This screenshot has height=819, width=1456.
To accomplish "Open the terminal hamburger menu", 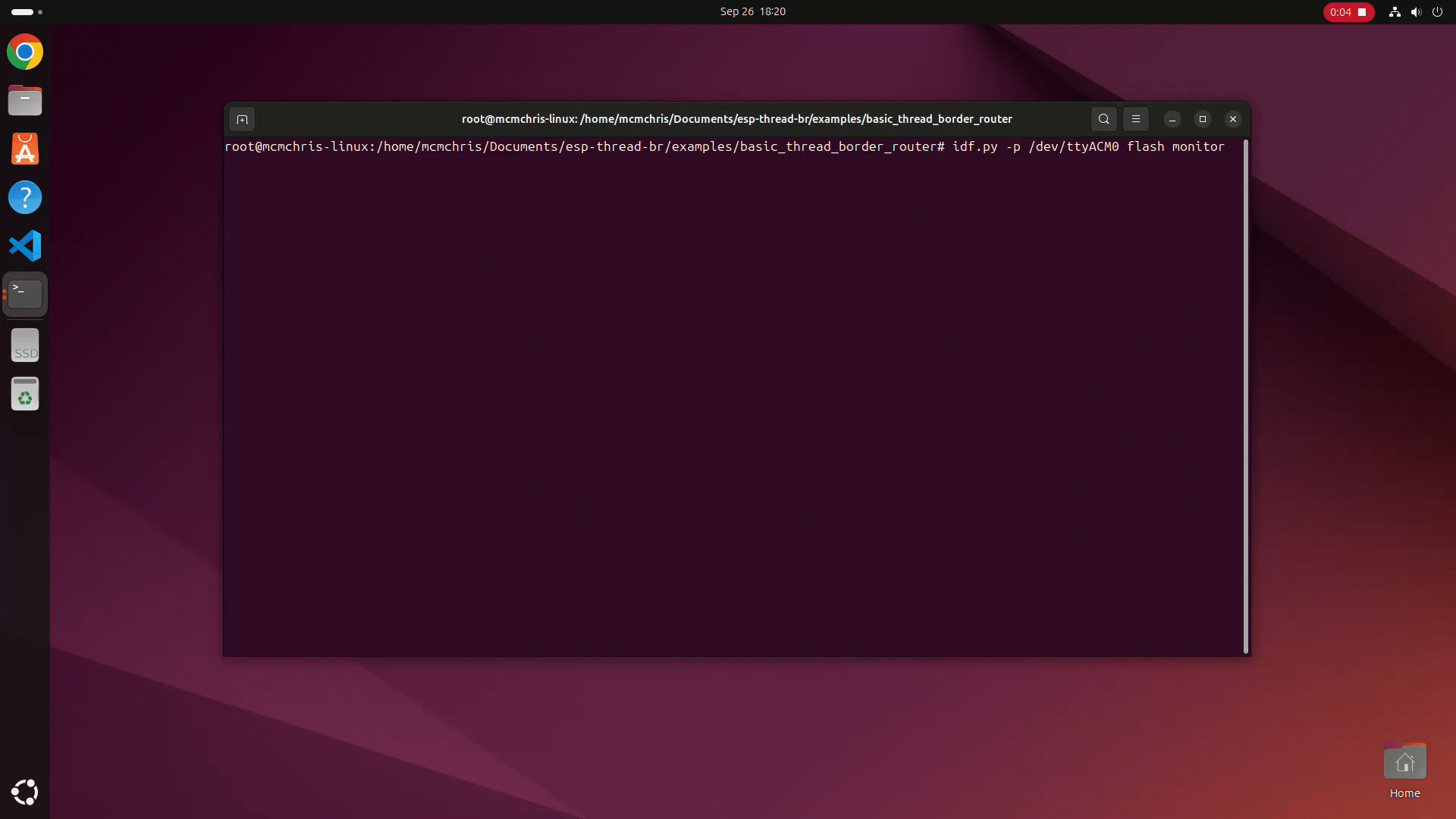I will point(1136,119).
